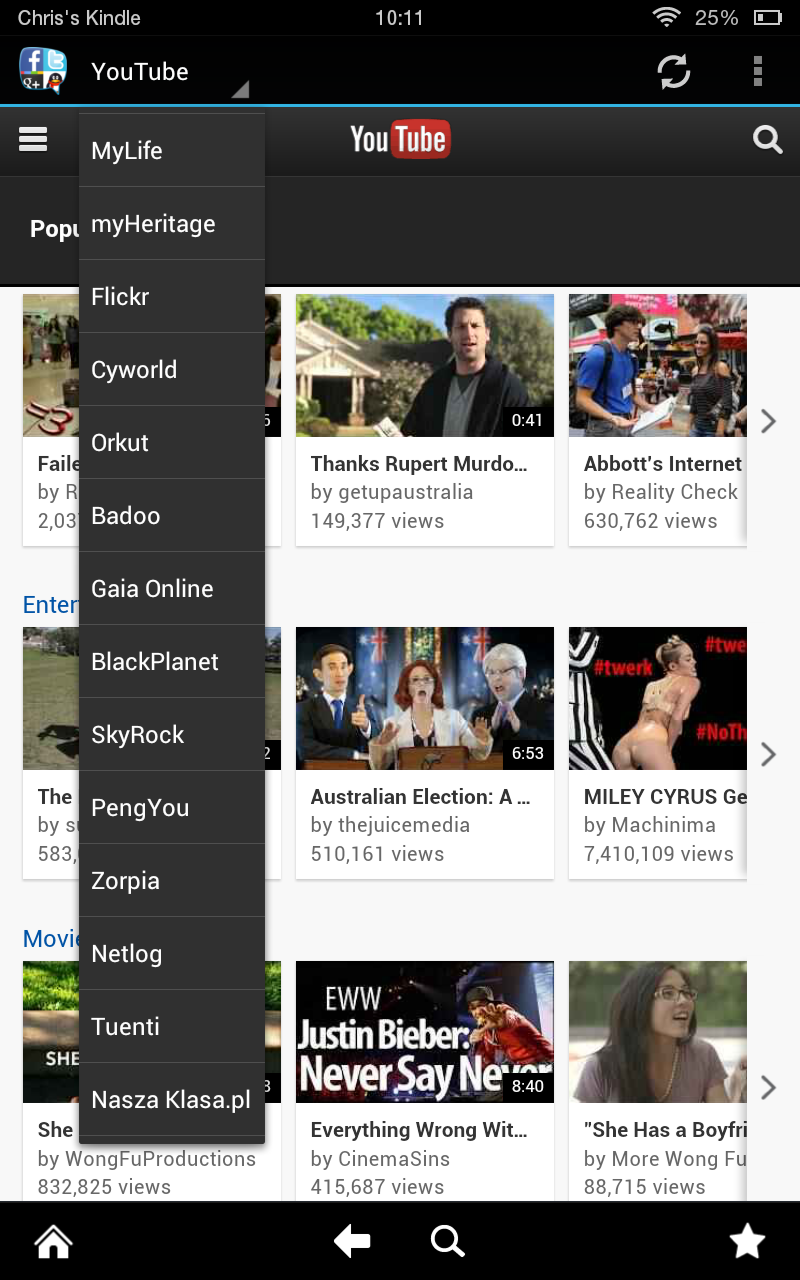The image size is (800, 1280).
Task: Open the MILEY CYRUS video thumbnail
Action: point(658,698)
